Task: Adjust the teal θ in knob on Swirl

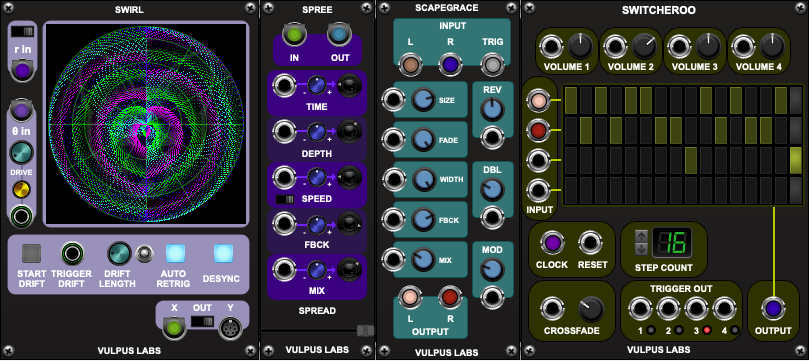Action: pyautogui.click(x=22, y=153)
